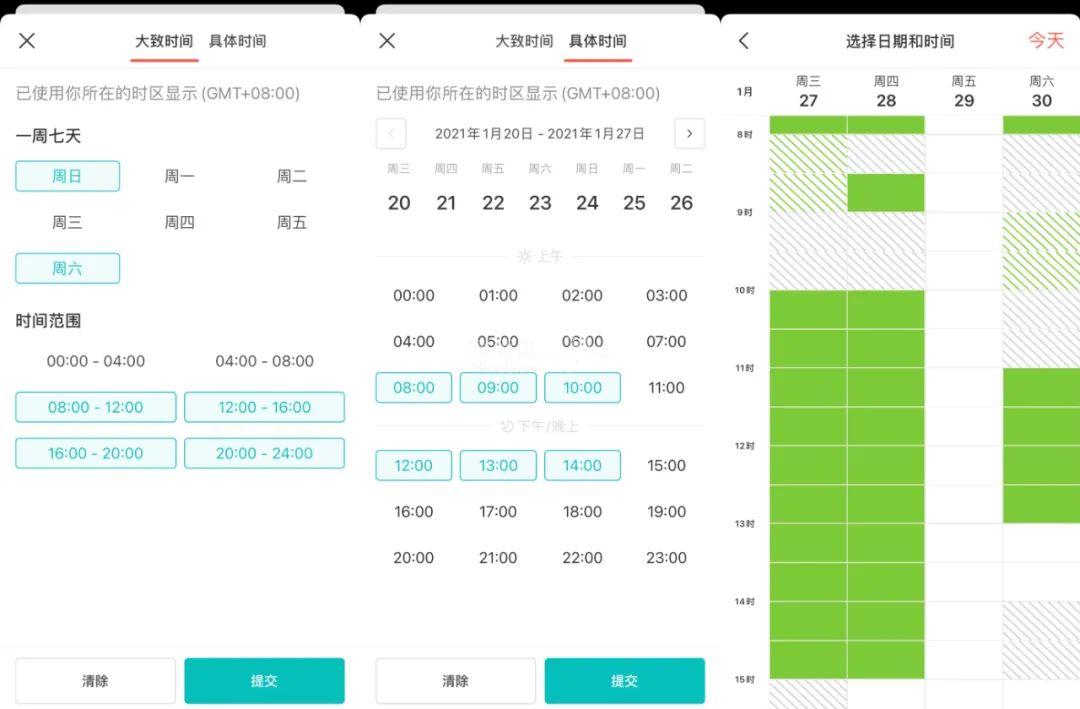Select the 07:00 hour slot

[x=667, y=342]
